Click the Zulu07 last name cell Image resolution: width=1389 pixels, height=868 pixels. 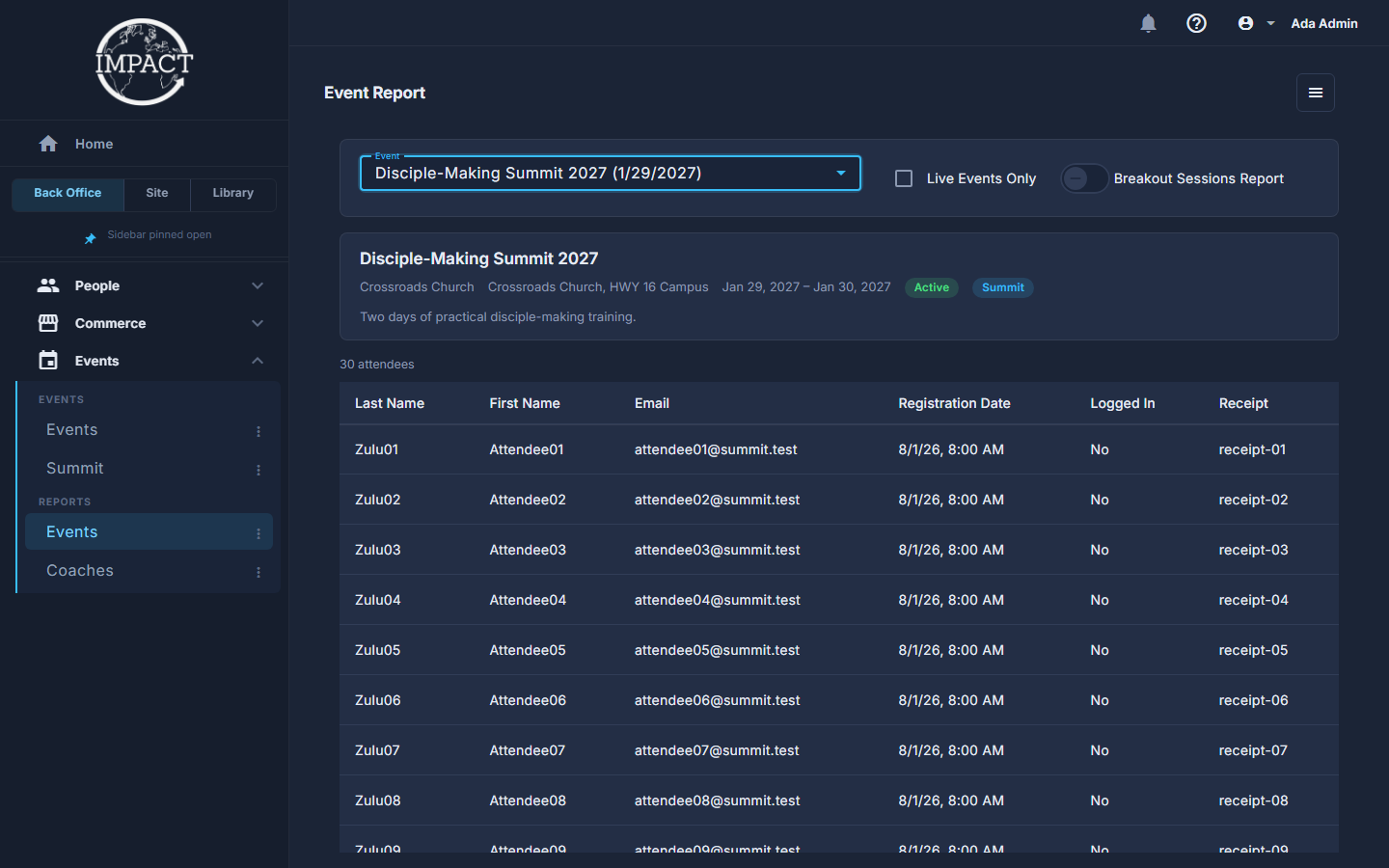pyautogui.click(x=377, y=750)
